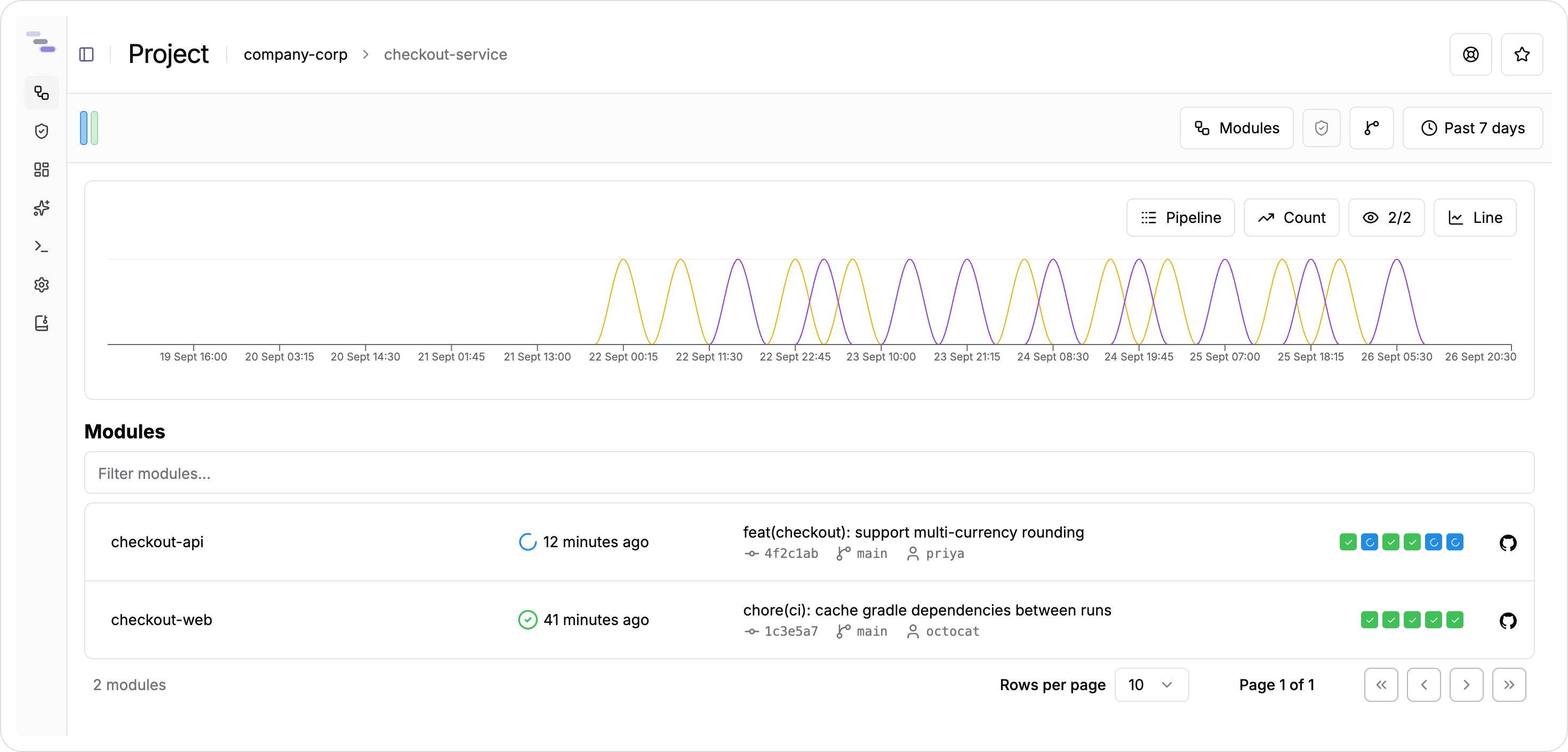Screen dimensions: 1568x752
Task: Star this project as favorite
Action: pyautogui.click(x=1521, y=54)
